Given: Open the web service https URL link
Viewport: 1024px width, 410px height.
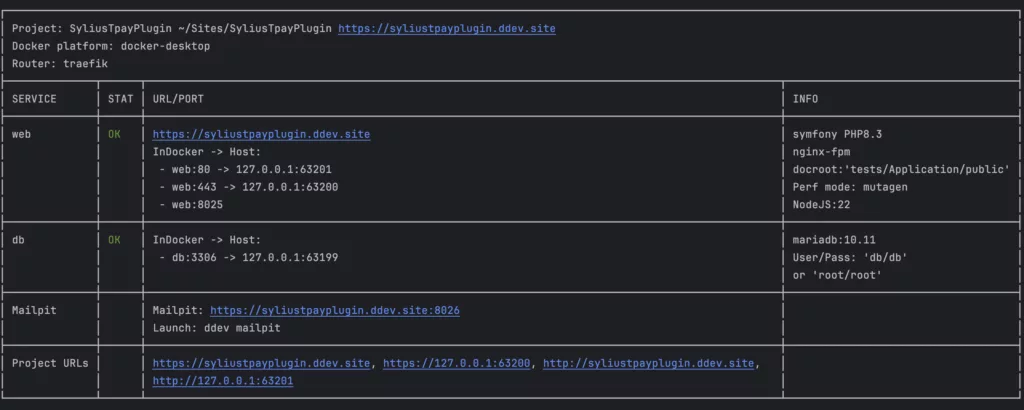Looking at the screenshot, I should click(261, 134).
